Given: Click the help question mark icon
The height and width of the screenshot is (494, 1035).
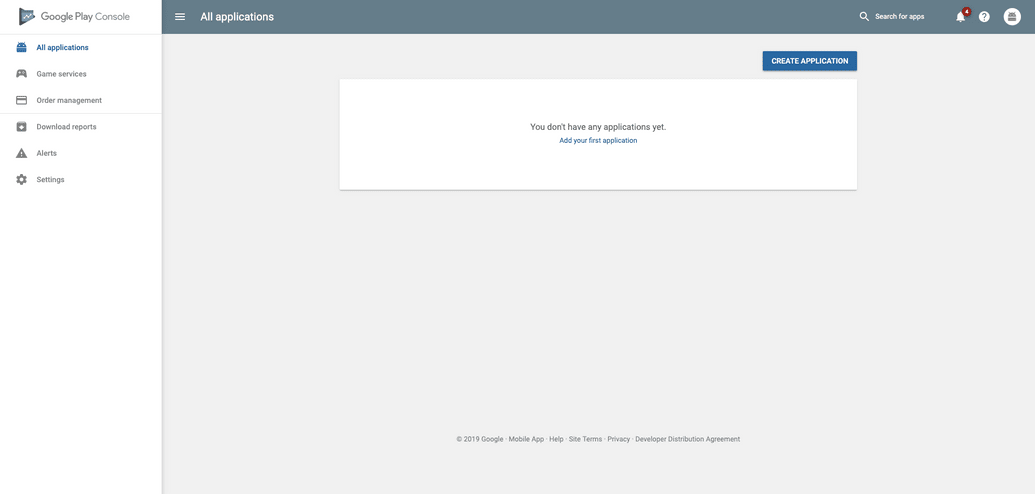Looking at the screenshot, I should pyautogui.click(x=984, y=17).
